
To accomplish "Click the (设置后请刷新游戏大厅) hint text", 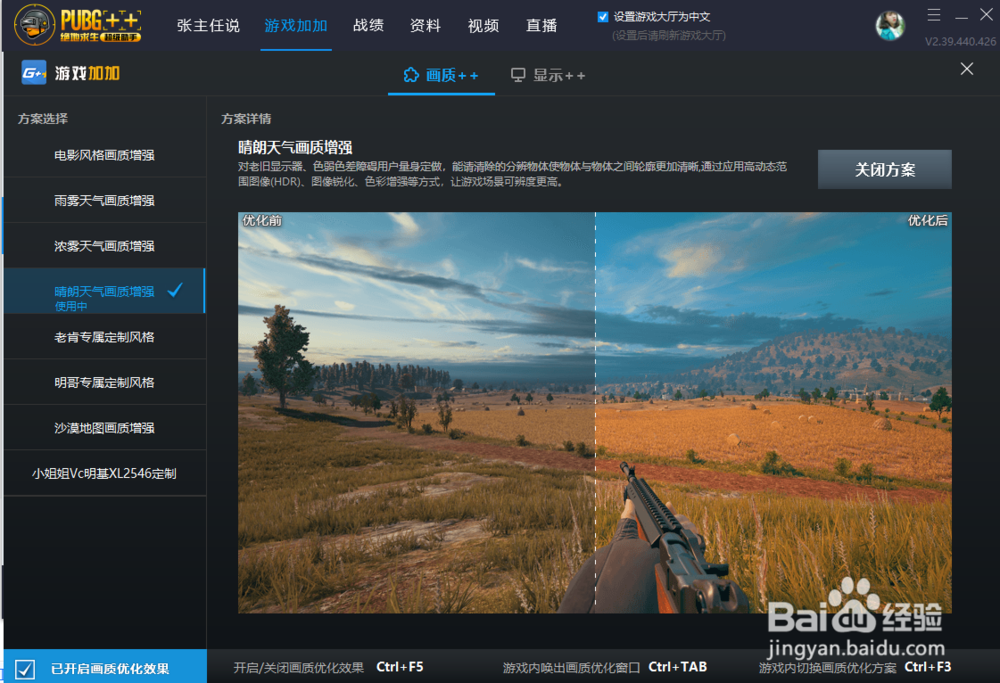I will coord(668,36).
